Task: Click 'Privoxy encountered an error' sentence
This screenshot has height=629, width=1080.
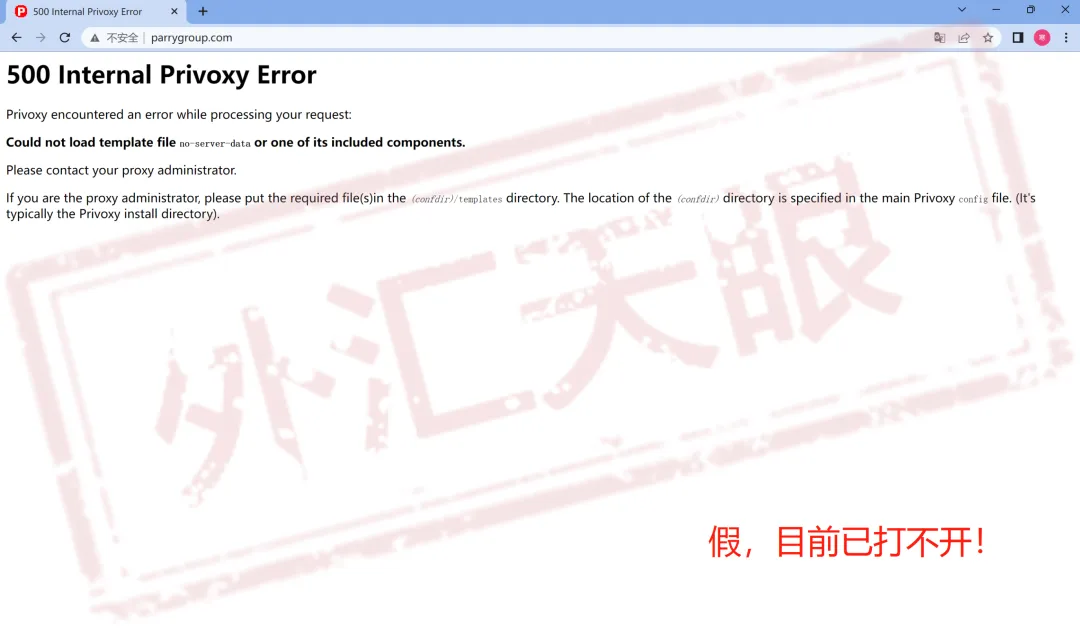Action: (x=178, y=114)
